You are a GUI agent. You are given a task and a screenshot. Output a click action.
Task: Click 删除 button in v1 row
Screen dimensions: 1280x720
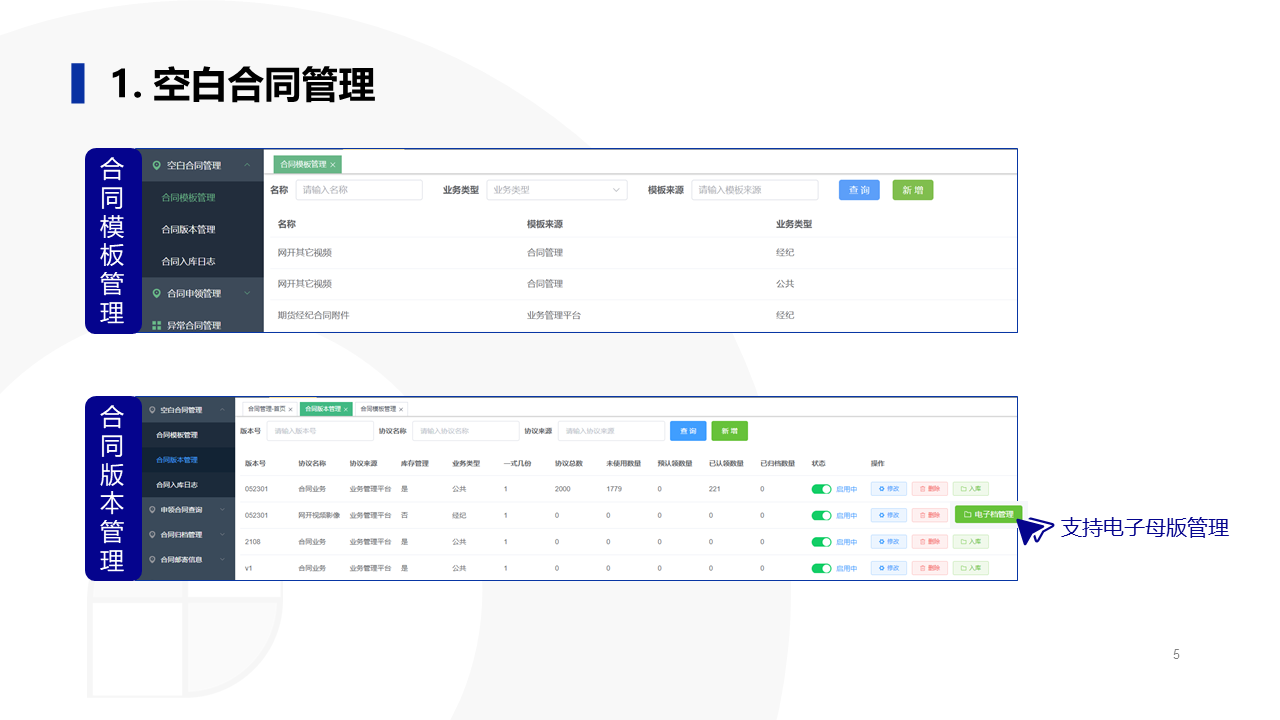[x=930, y=568]
